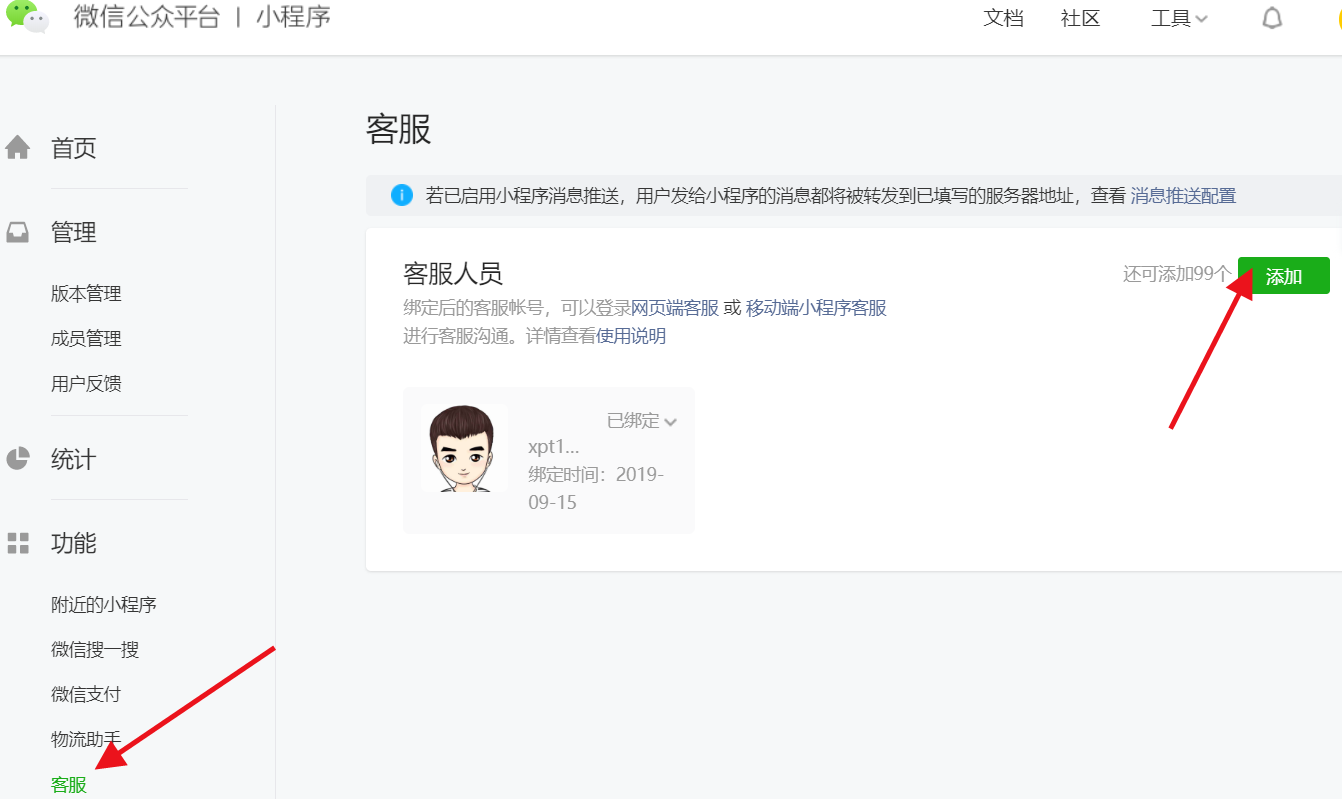Click the inbox icon beside 管理

point(18,233)
